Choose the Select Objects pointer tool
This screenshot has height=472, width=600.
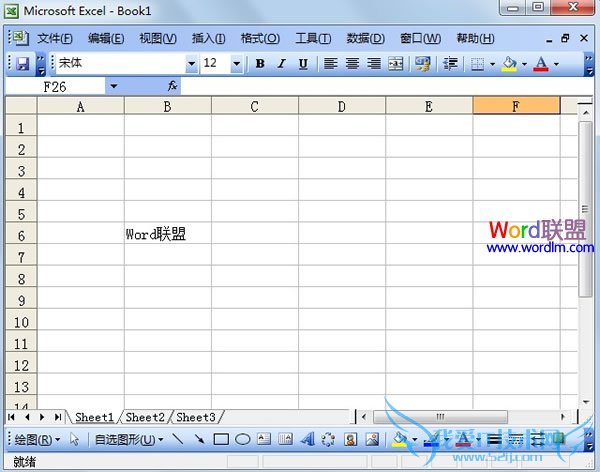[74, 439]
